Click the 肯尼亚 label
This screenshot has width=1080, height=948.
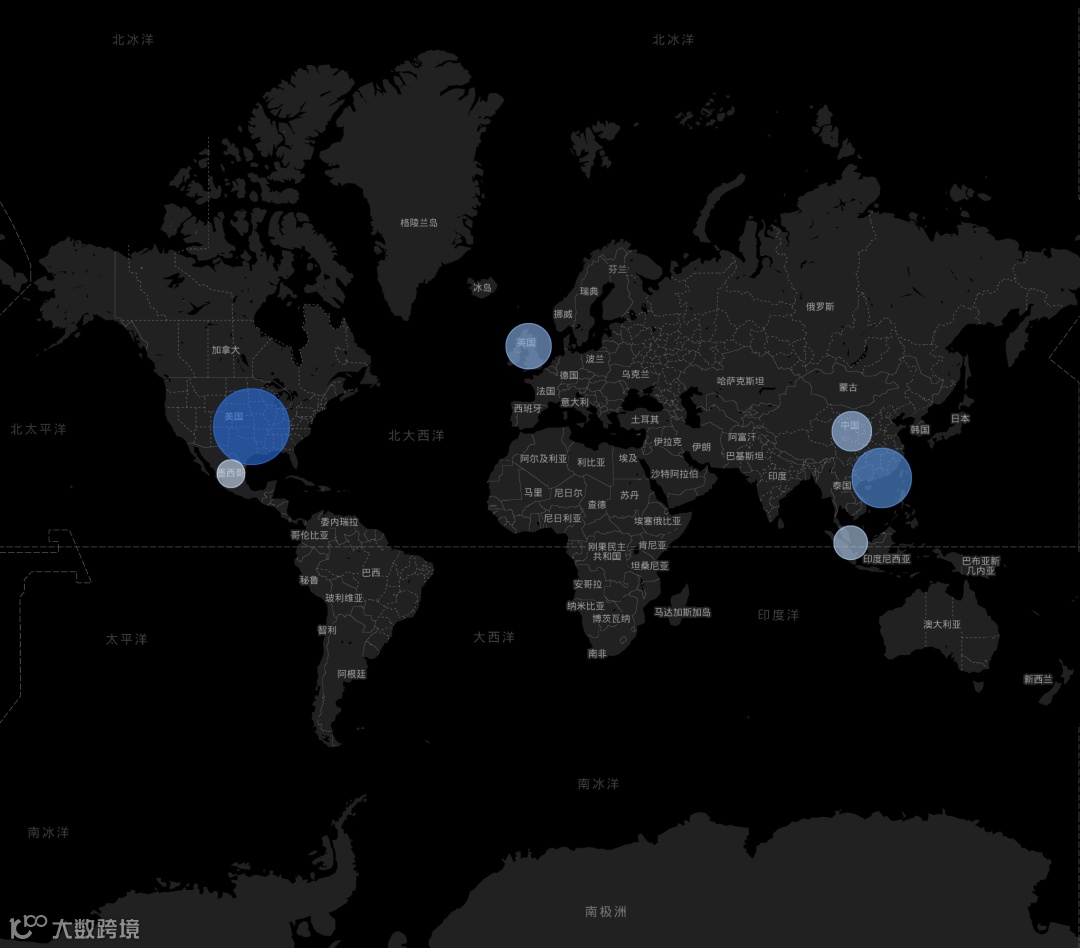[x=652, y=545]
